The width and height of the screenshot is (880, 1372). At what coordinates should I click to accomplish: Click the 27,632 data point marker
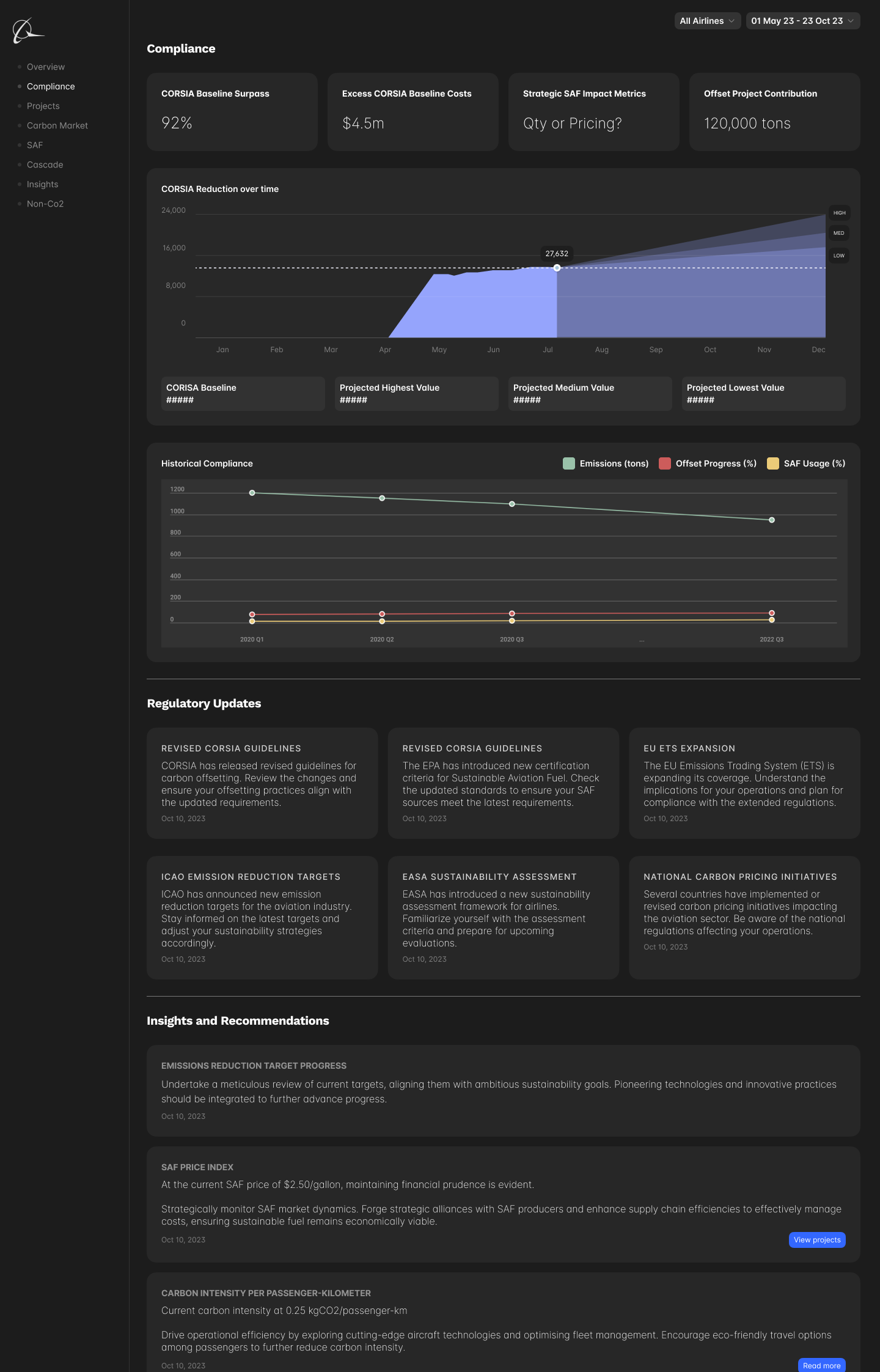point(557,268)
